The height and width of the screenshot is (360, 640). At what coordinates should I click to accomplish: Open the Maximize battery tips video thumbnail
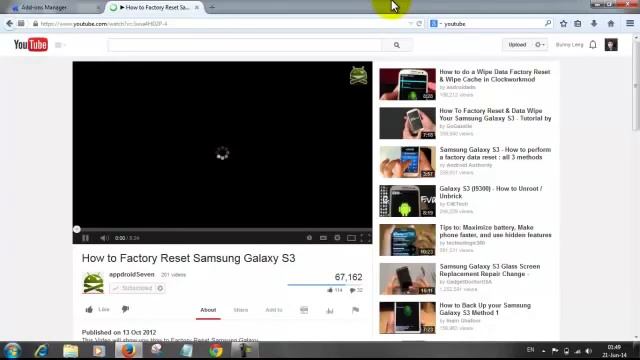coord(407,240)
